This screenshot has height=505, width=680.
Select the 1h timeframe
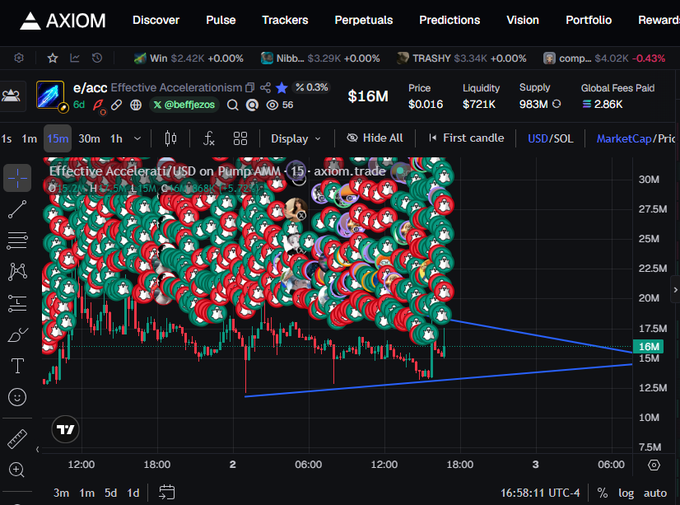tap(116, 139)
